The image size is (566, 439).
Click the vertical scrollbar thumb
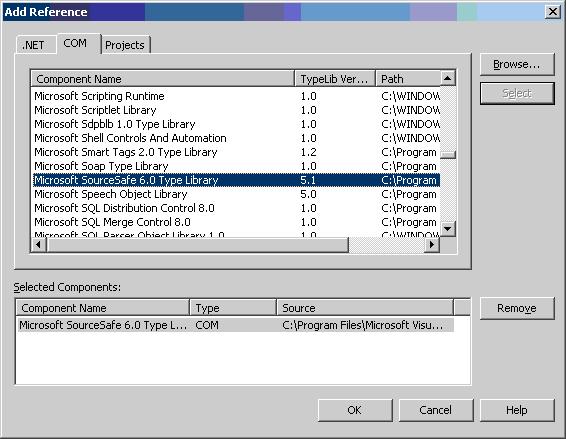[x=448, y=155]
